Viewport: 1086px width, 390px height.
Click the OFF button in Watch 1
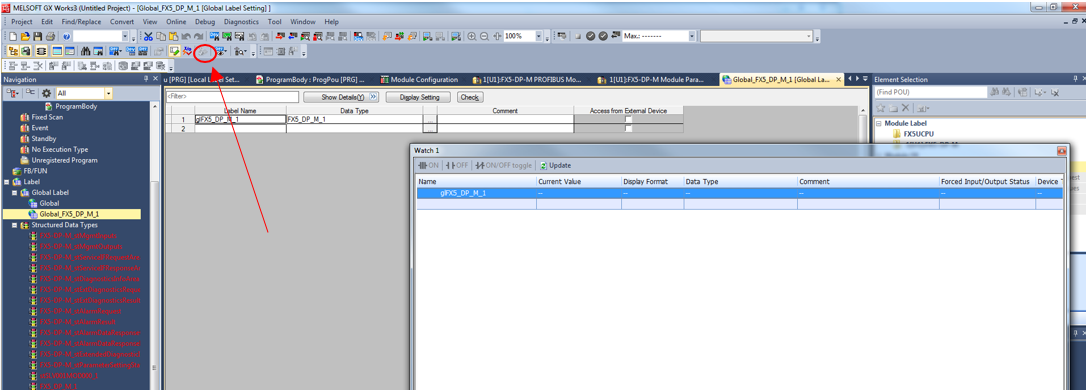coord(457,166)
